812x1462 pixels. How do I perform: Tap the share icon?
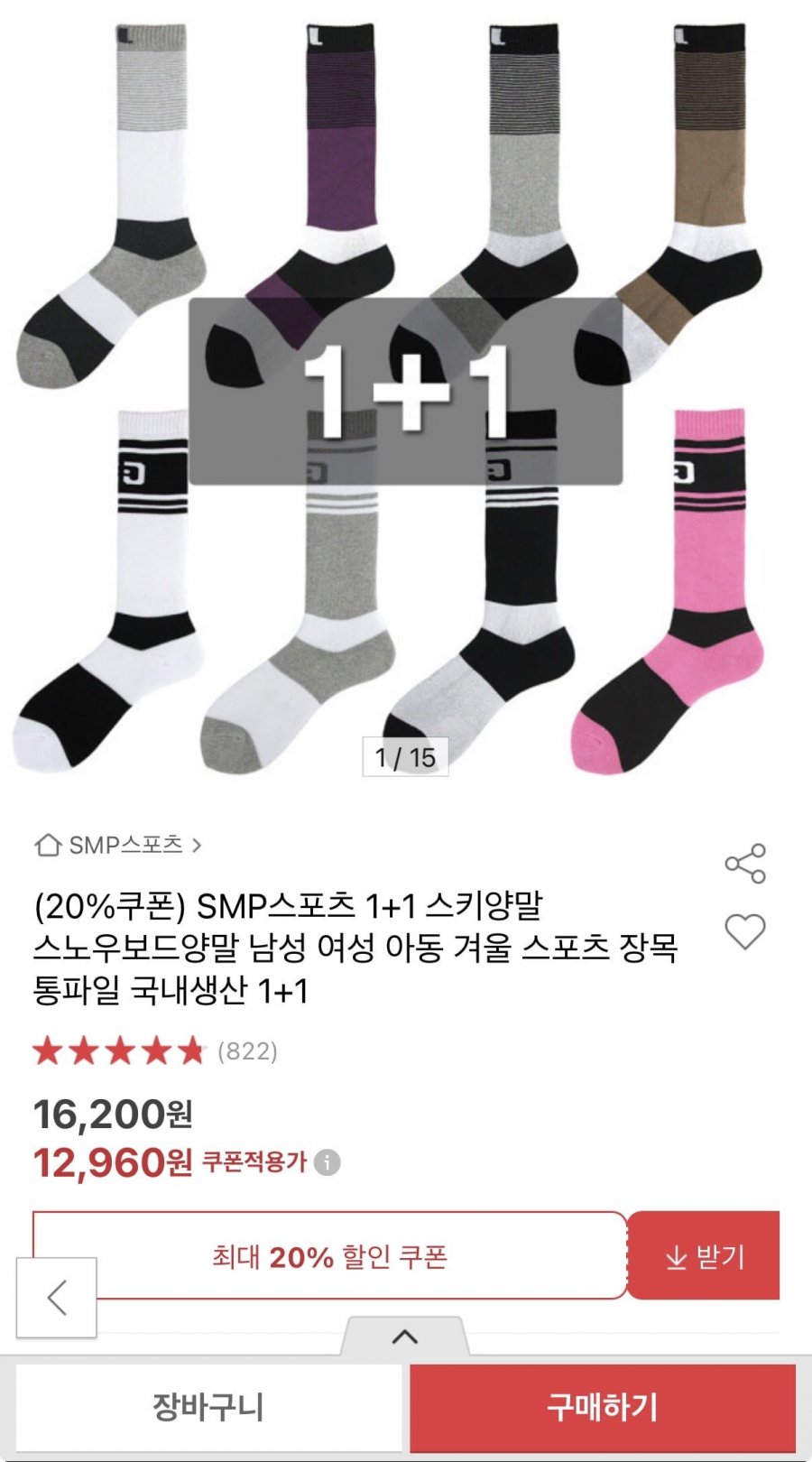click(x=745, y=864)
